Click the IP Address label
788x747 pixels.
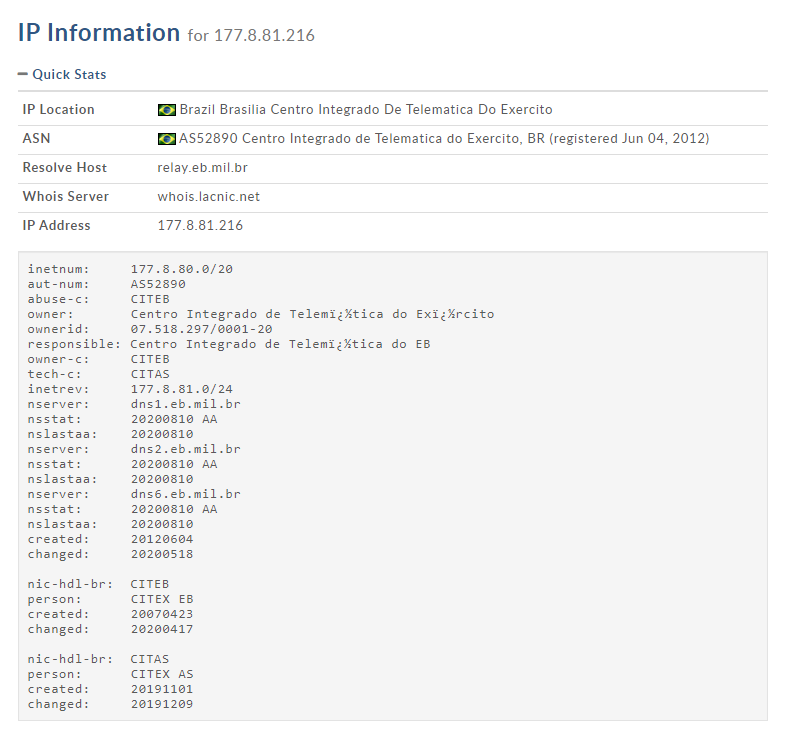point(56,225)
